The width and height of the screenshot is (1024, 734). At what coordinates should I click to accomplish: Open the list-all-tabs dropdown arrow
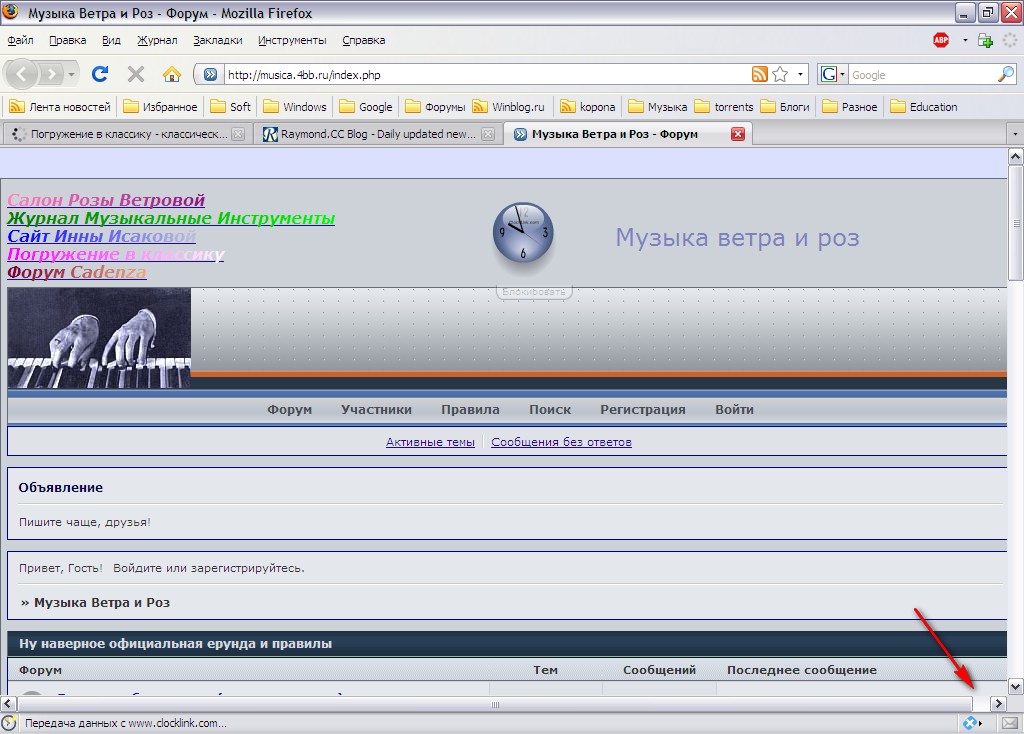(x=1014, y=134)
